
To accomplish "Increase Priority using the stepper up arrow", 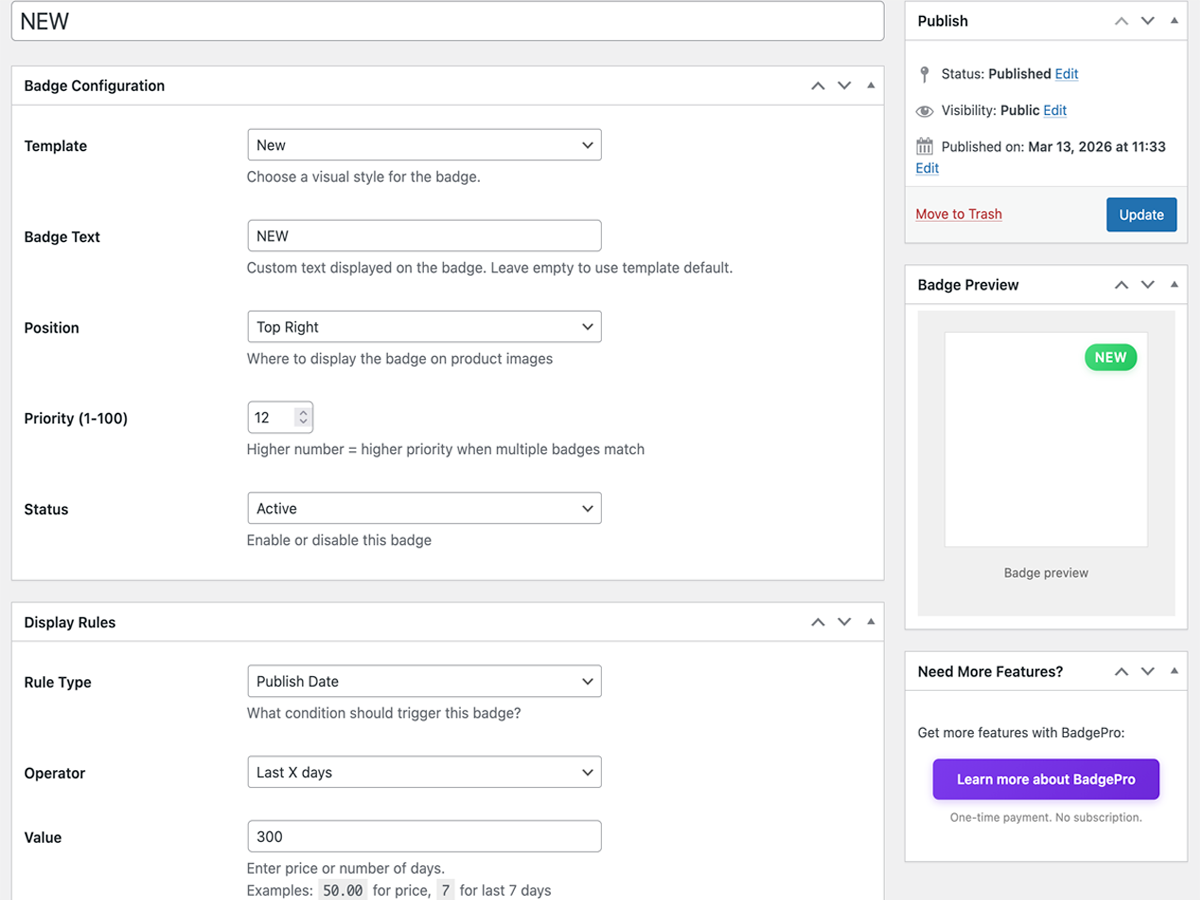I will 303,412.
